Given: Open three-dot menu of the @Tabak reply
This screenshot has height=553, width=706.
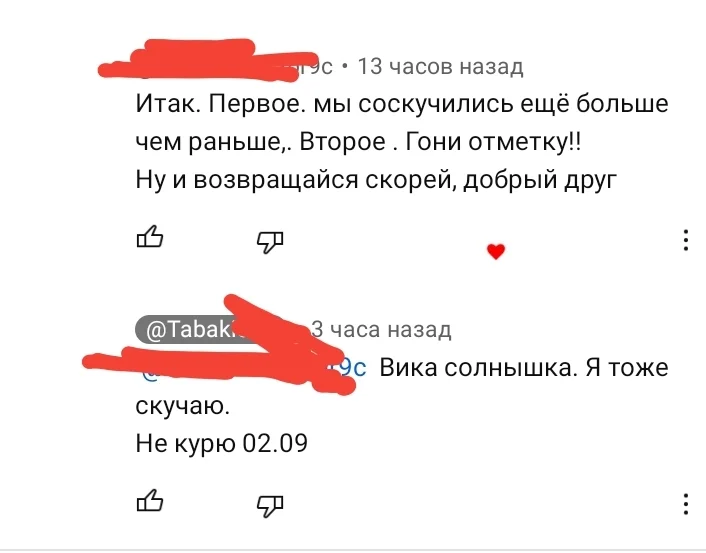Looking at the screenshot, I should (685, 501).
